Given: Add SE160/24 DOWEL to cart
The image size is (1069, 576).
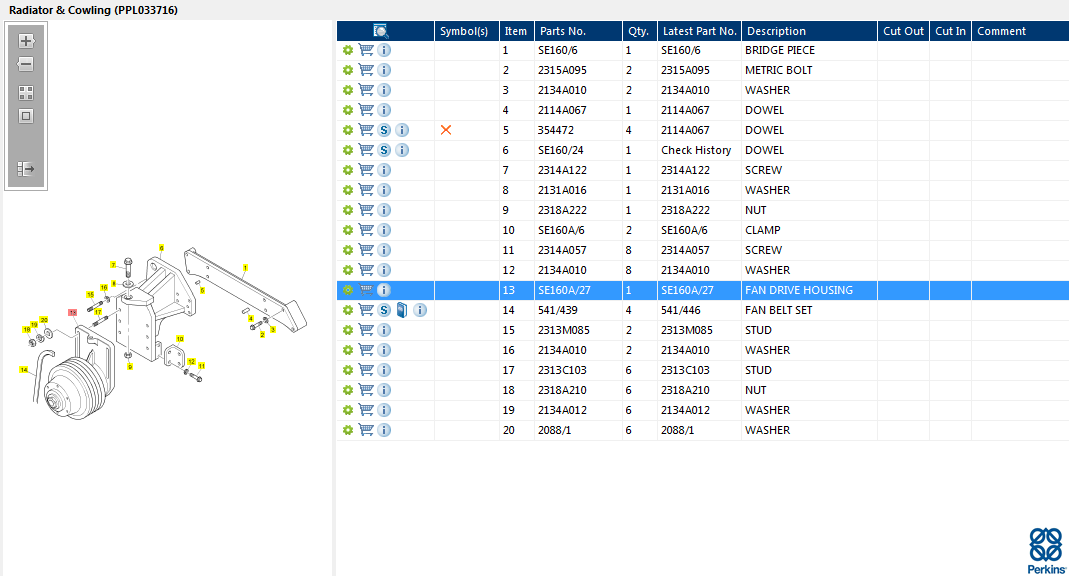Looking at the screenshot, I should tap(366, 150).
